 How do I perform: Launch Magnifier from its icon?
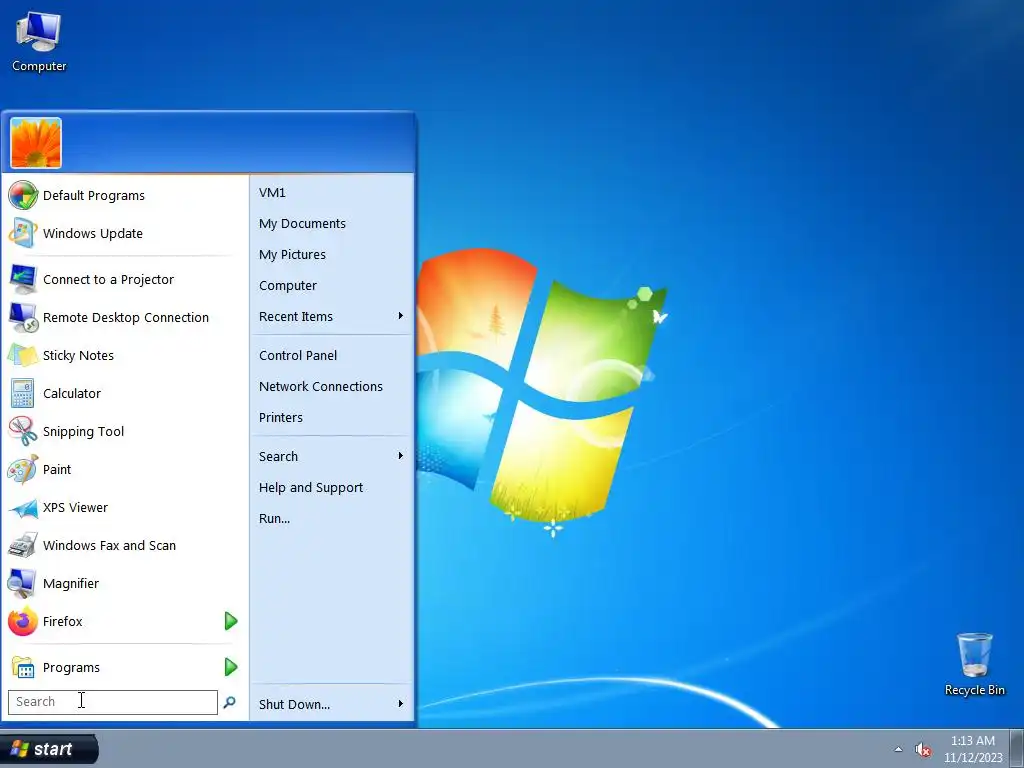pyautogui.click(x=23, y=583)
